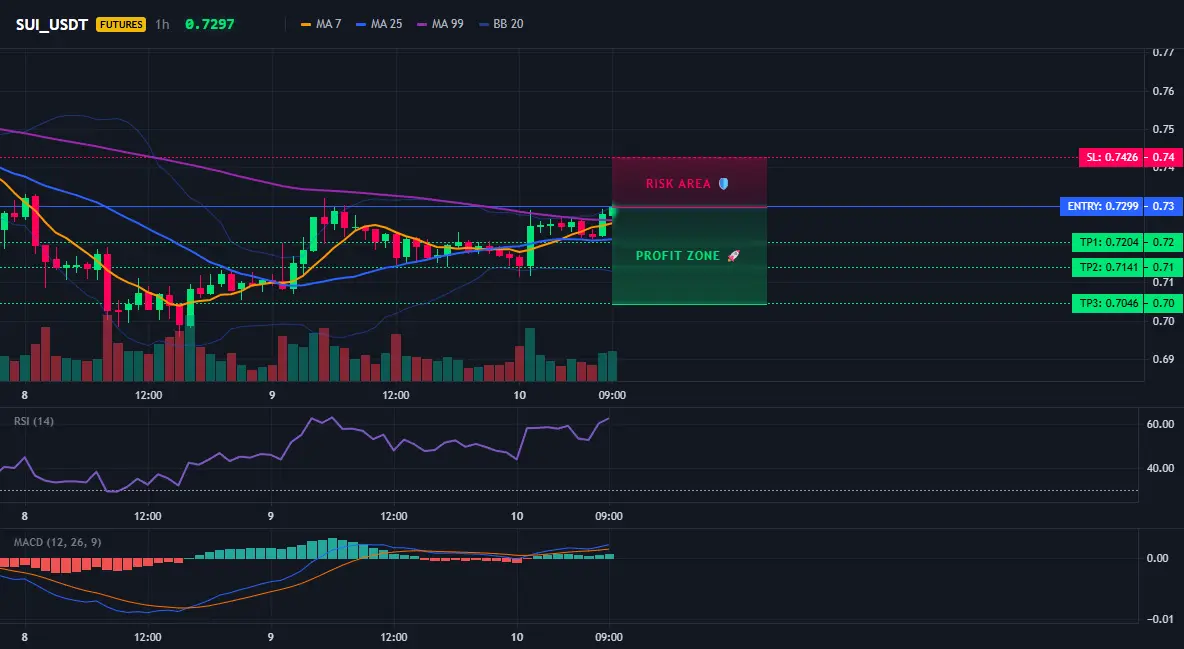Viewport: 1184px width, 649px height.
Task: Toggle the BB 20 legend entry
Action: 501,24
